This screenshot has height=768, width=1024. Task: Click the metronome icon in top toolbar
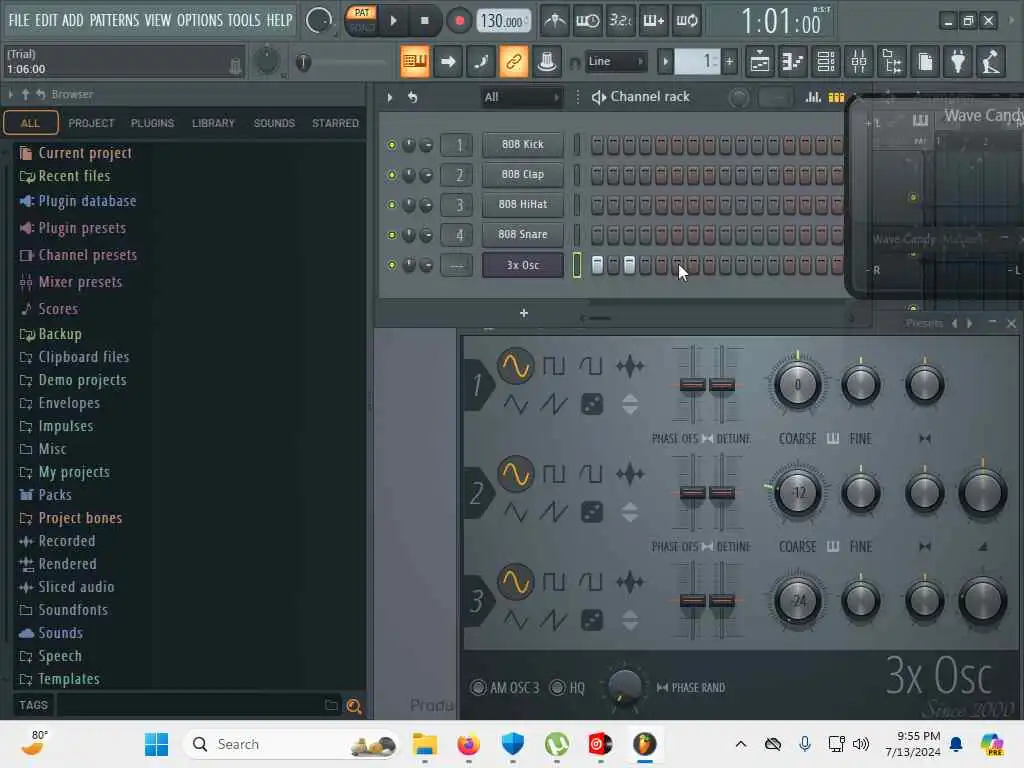[x=554, y=21]
